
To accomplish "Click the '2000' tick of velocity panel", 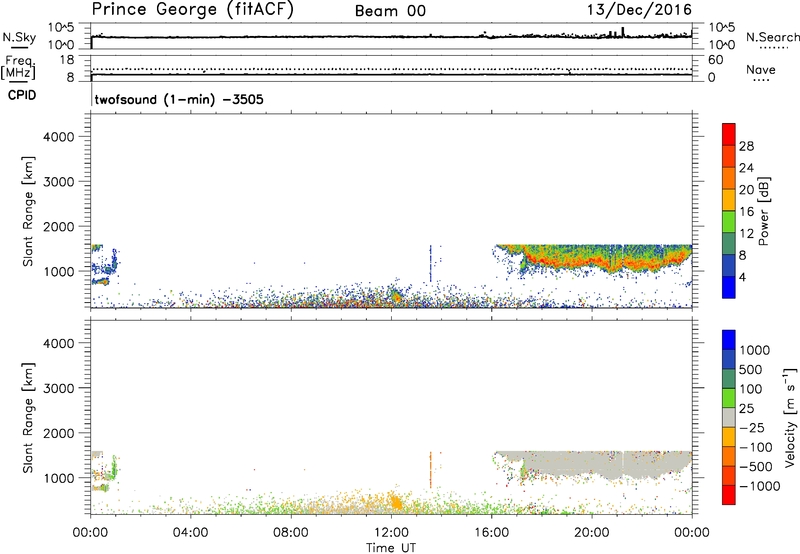I will (59, 433).
